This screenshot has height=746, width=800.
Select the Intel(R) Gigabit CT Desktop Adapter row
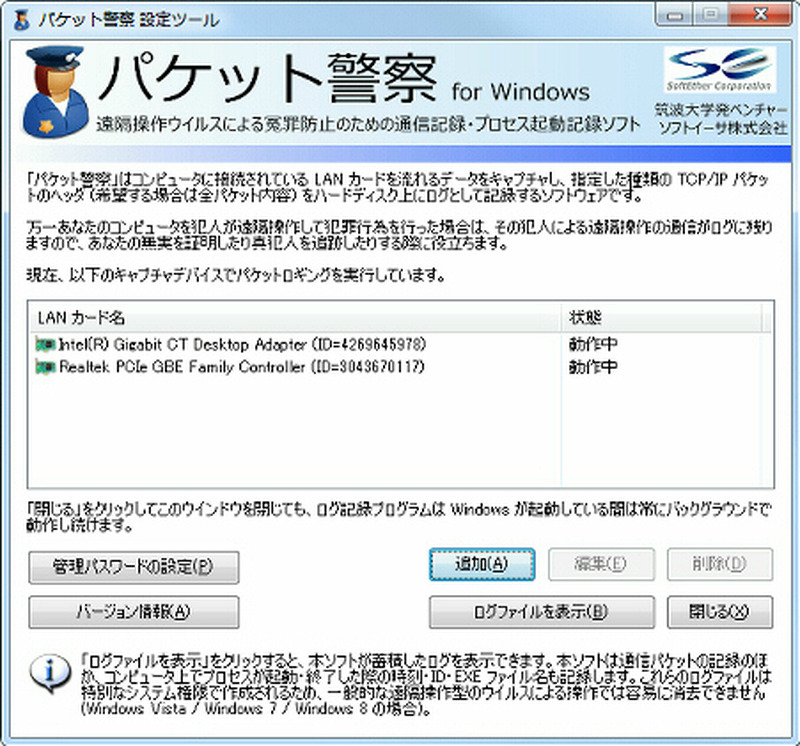coord(241,344)
